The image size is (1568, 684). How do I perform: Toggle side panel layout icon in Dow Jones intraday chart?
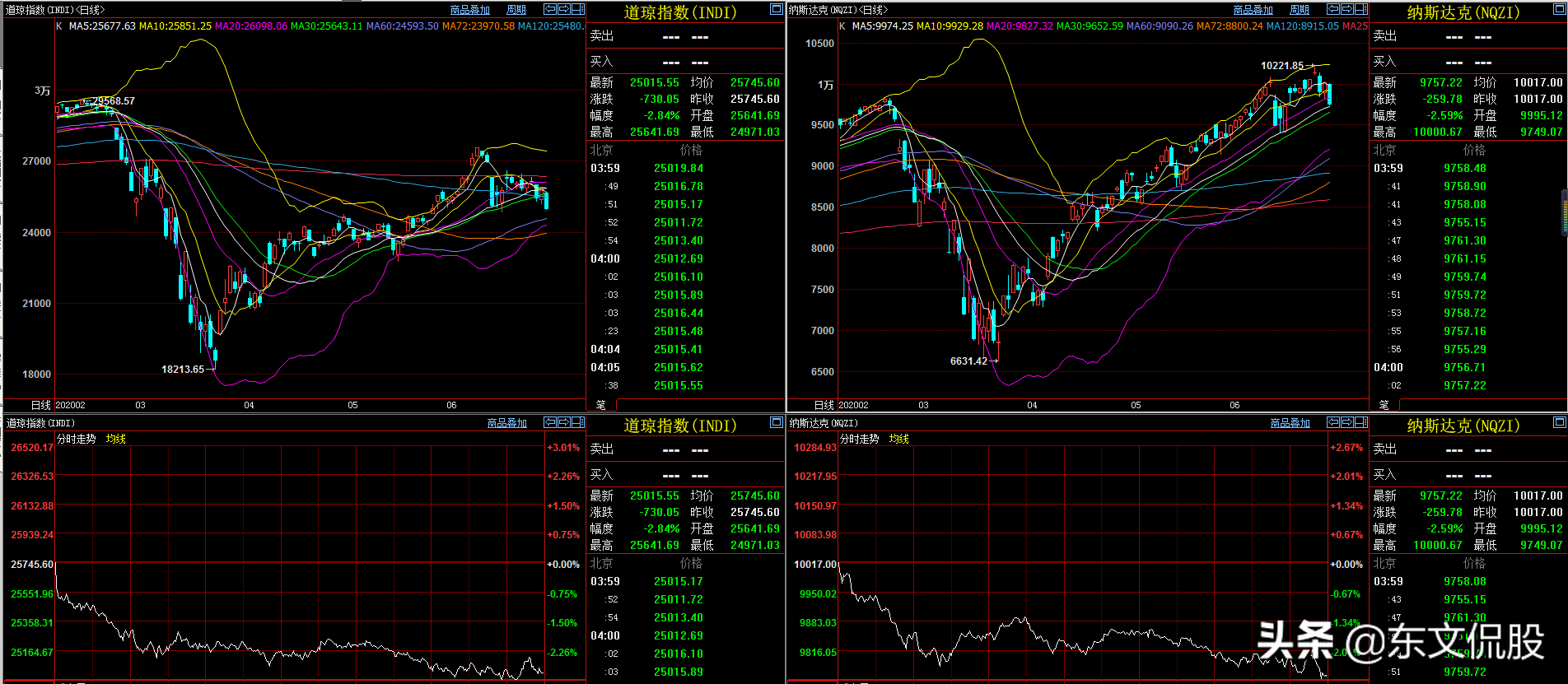click(x=578, y=422)
